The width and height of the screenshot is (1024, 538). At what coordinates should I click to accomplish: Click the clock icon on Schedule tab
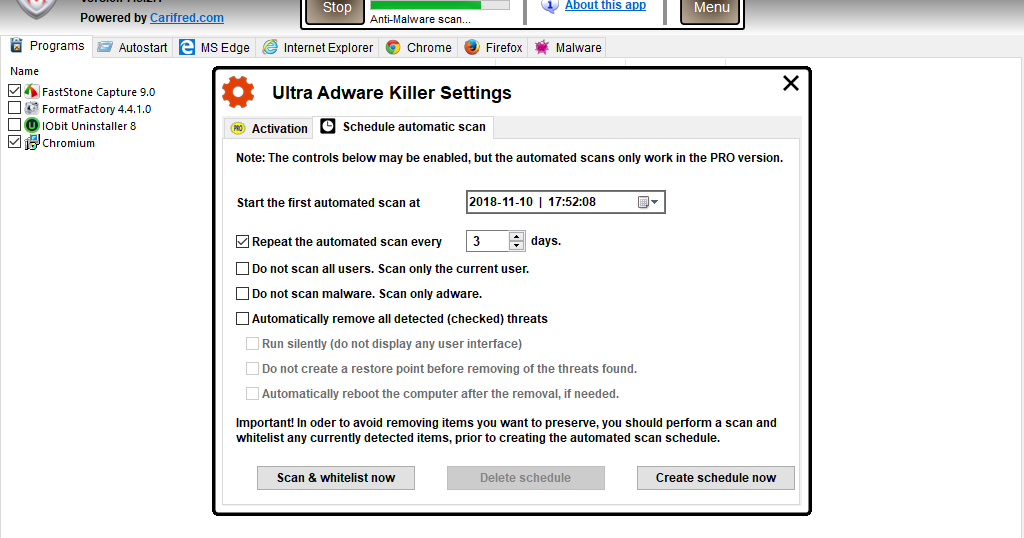point(328,126)
